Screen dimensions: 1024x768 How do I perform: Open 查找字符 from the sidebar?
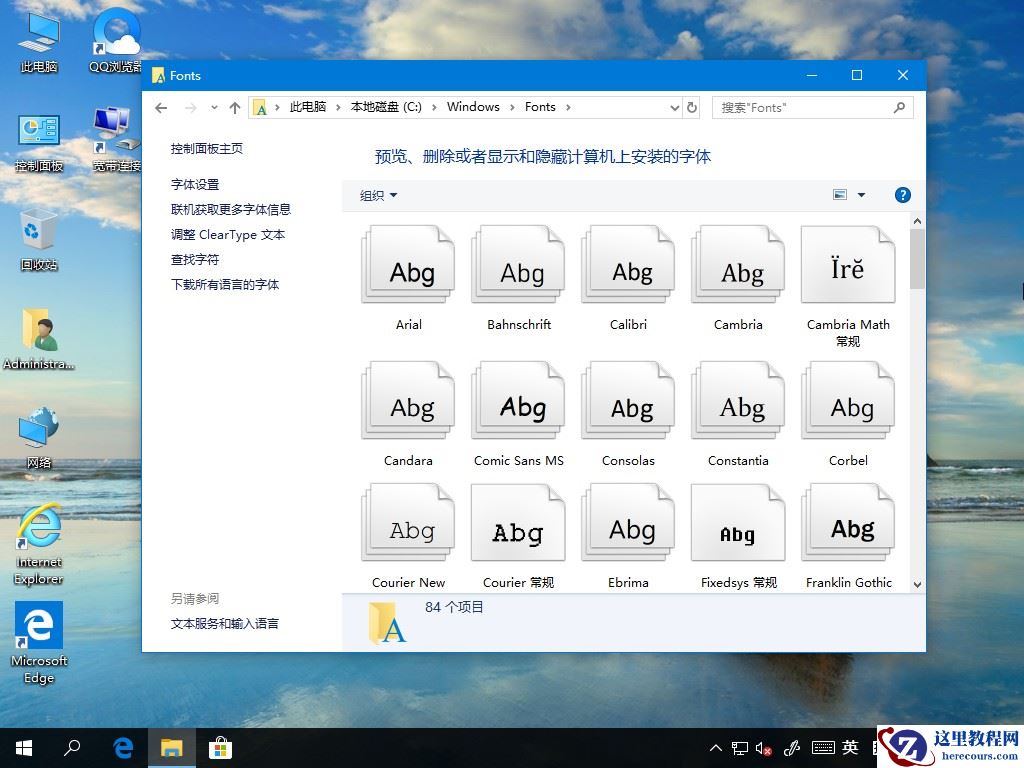pyautogui.click(x=194, y=259)
